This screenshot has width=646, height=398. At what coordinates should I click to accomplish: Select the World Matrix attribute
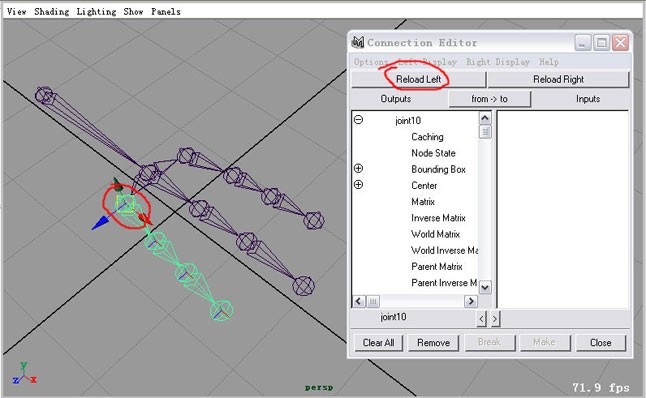435,234
